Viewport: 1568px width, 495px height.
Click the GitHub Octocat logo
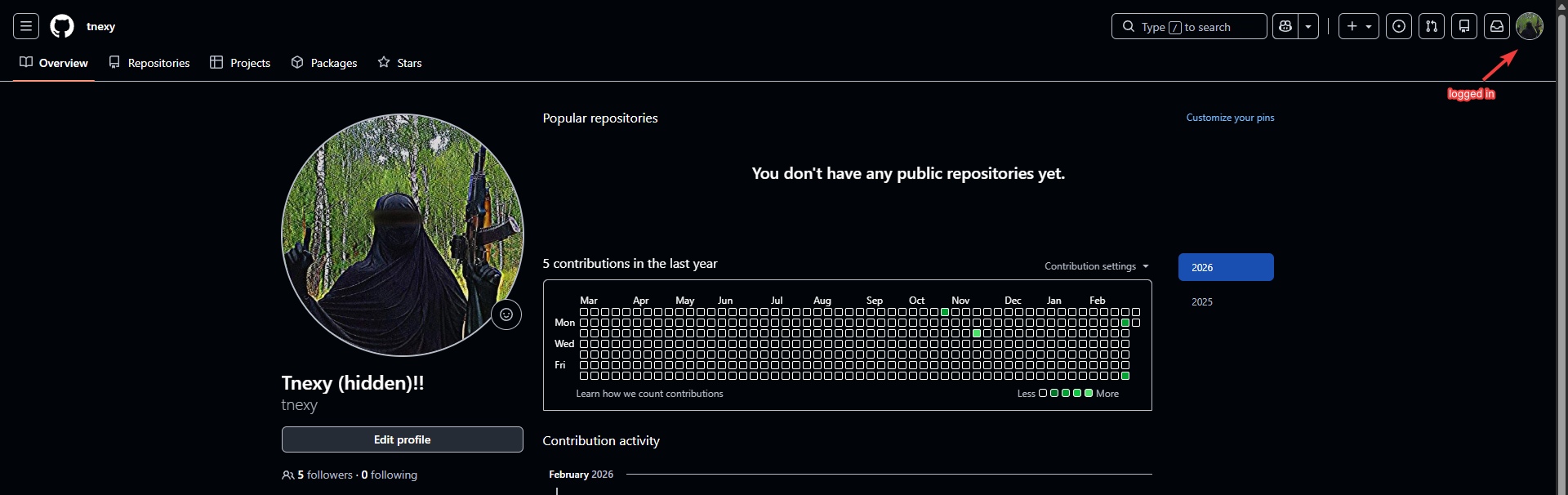[x=62, y=26]
